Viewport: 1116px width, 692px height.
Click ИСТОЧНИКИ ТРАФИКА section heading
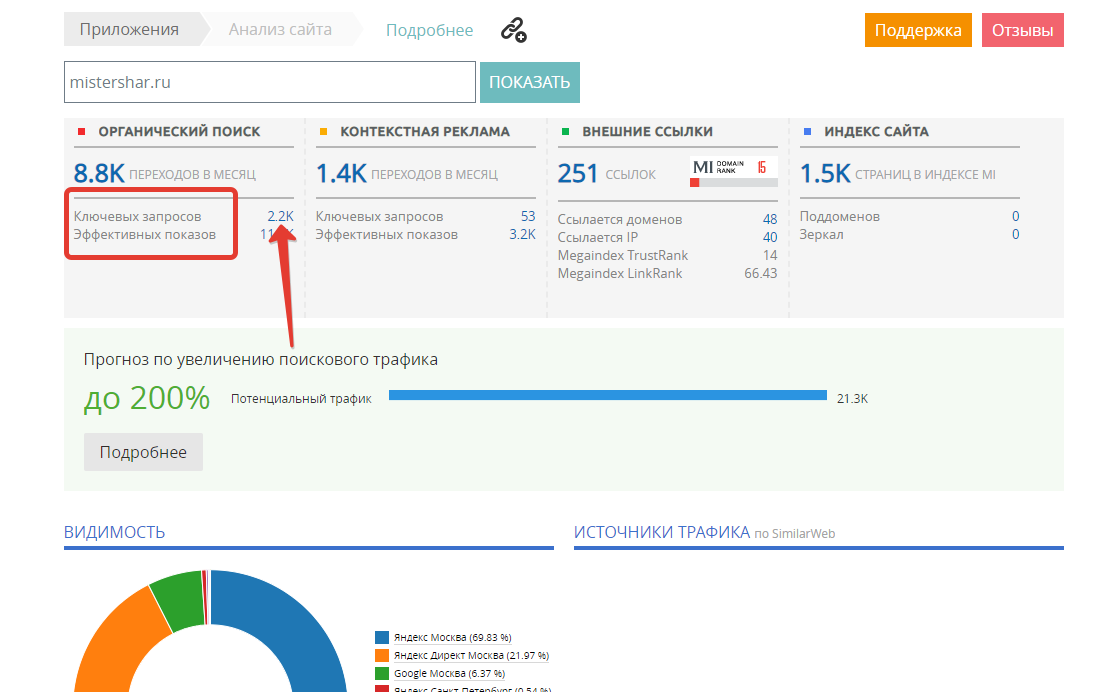(x=662, y=533)
